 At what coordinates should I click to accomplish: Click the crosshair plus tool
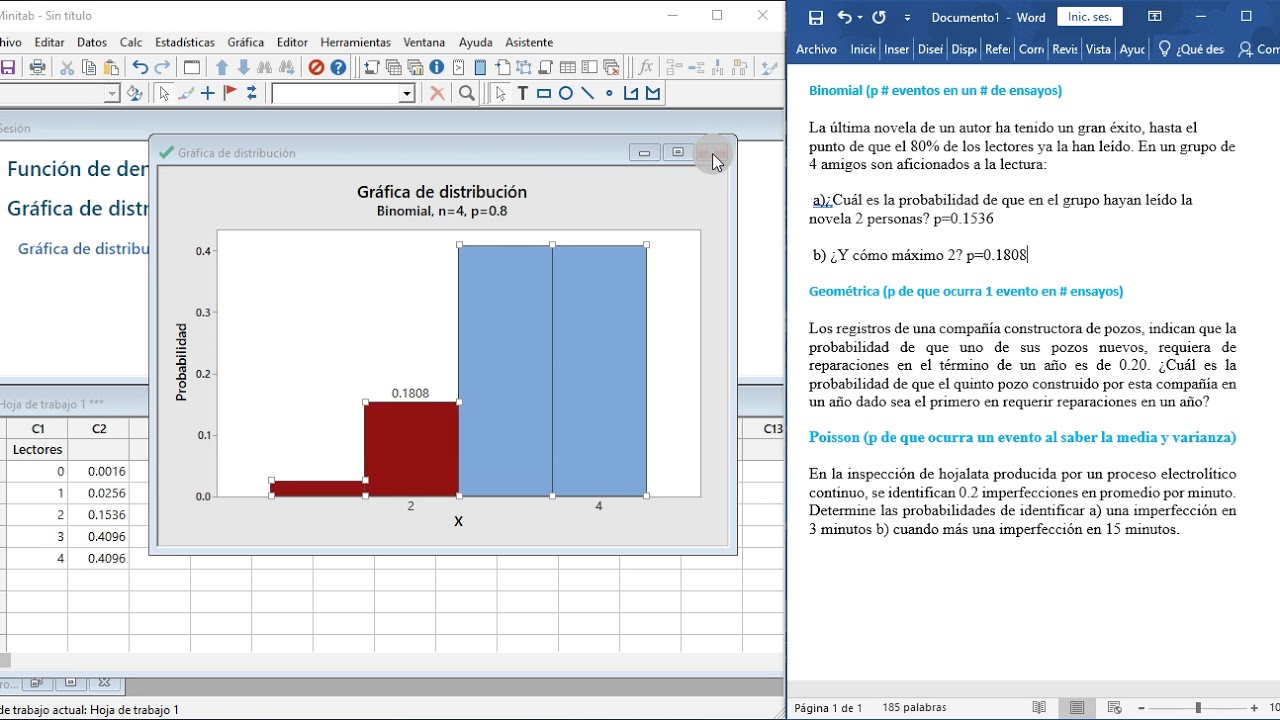pyautogui.click(x=208, y=93)
